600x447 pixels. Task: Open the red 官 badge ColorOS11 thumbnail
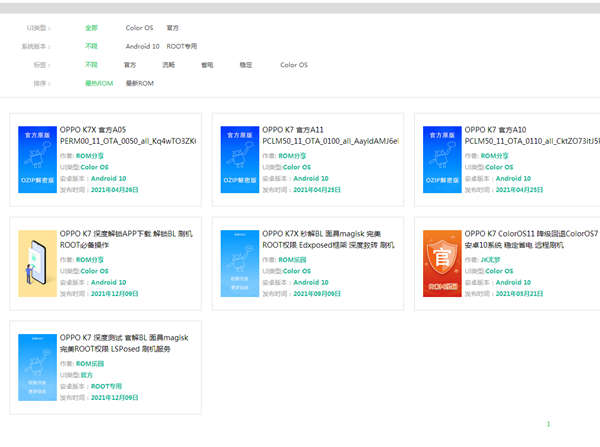pos(441,262)
